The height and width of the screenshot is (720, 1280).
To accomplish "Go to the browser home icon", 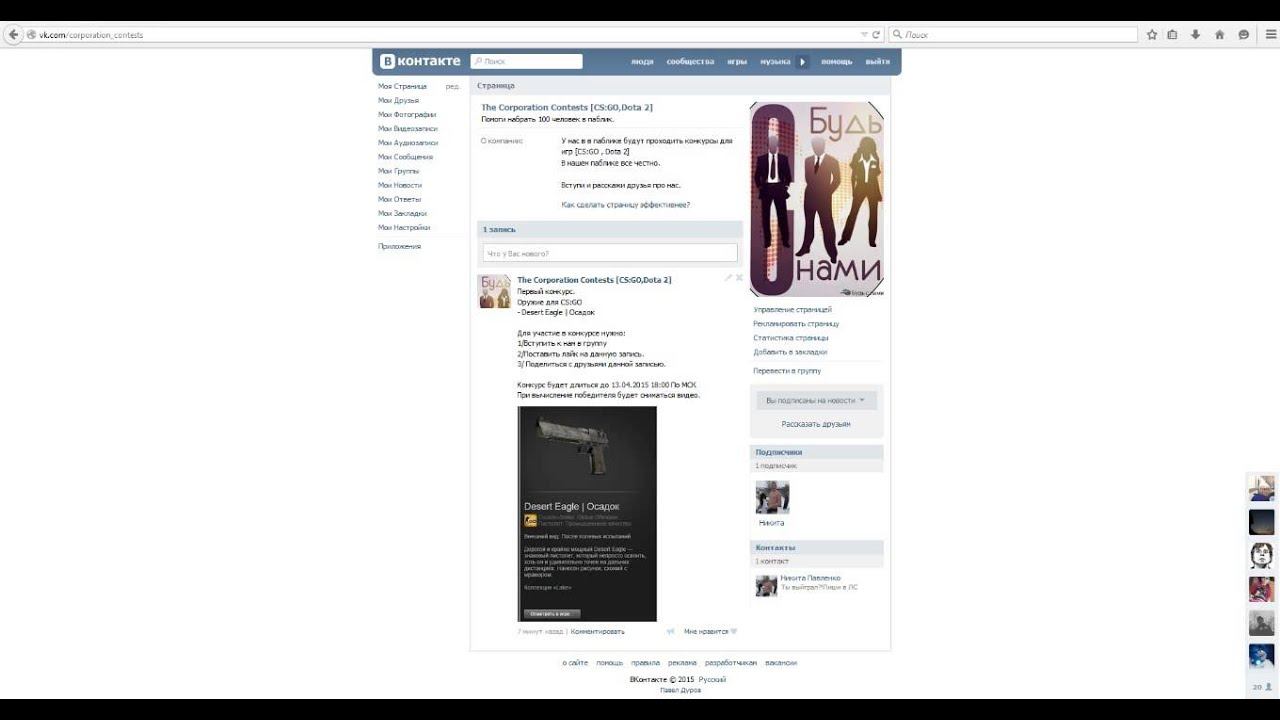I will click(1219, 34).
